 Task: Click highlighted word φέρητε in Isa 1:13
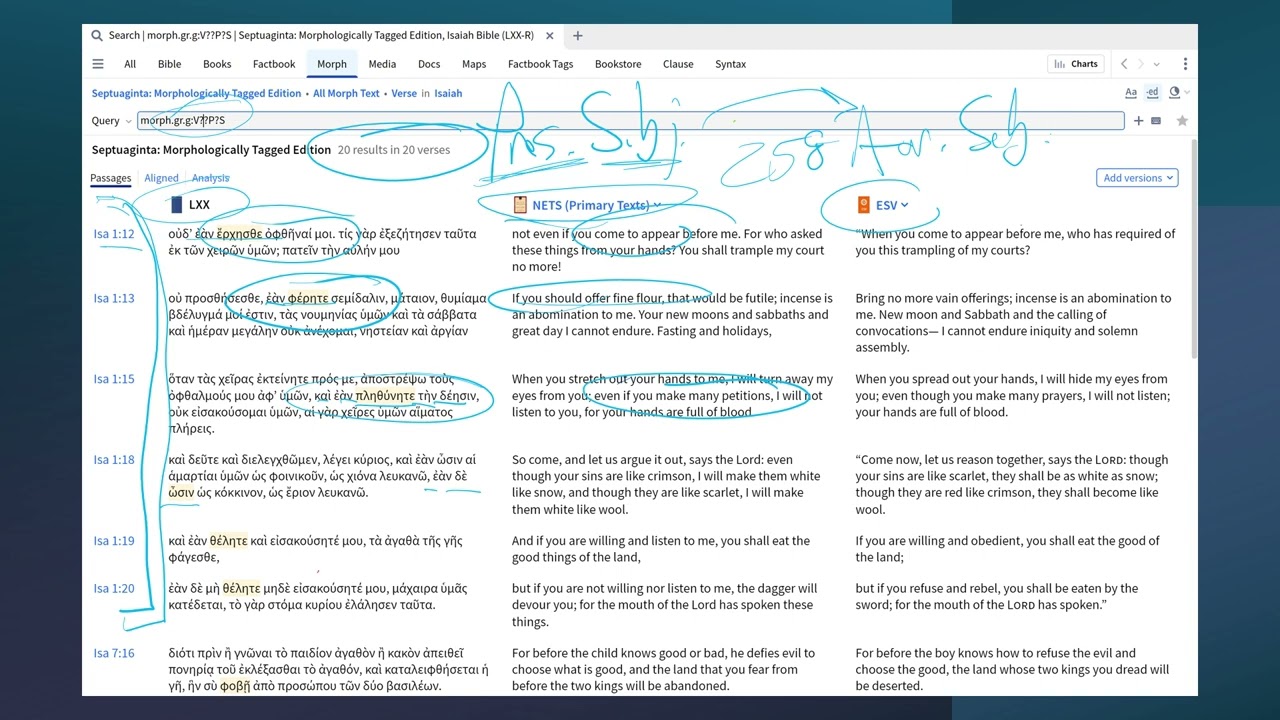(308, 298)
